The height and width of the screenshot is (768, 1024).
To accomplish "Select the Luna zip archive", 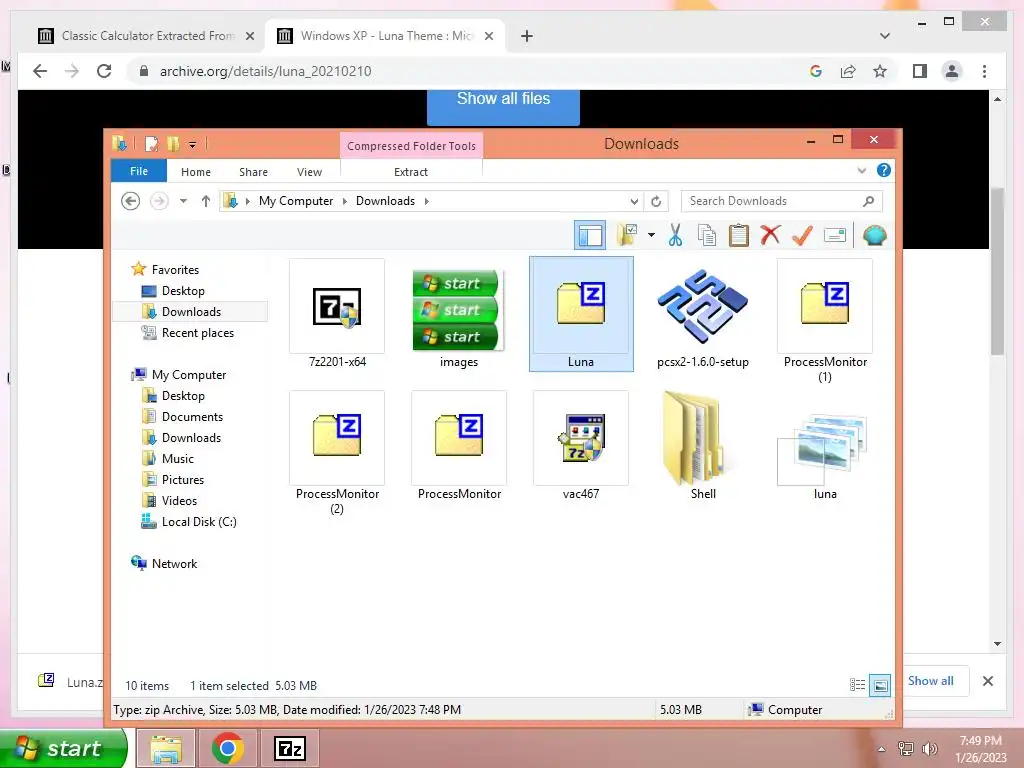I will (x=581, y=314).
